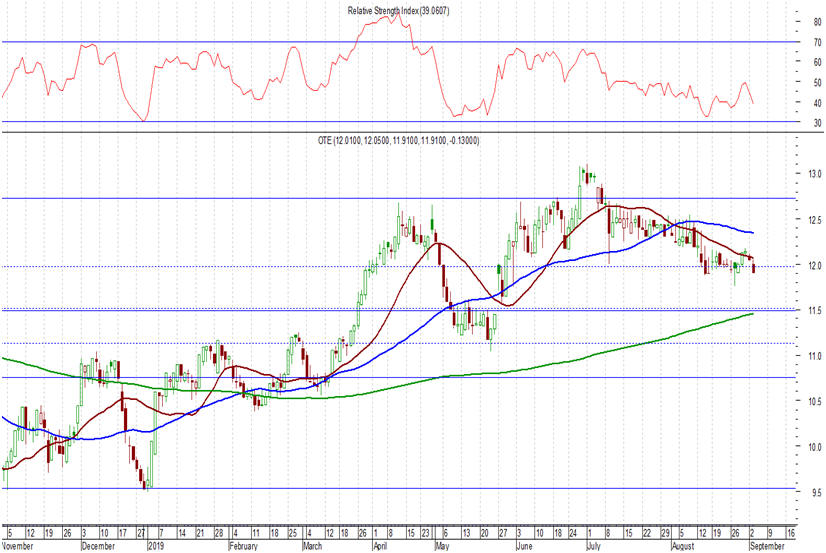Click the June month label
826x553 pixels.
524,546
